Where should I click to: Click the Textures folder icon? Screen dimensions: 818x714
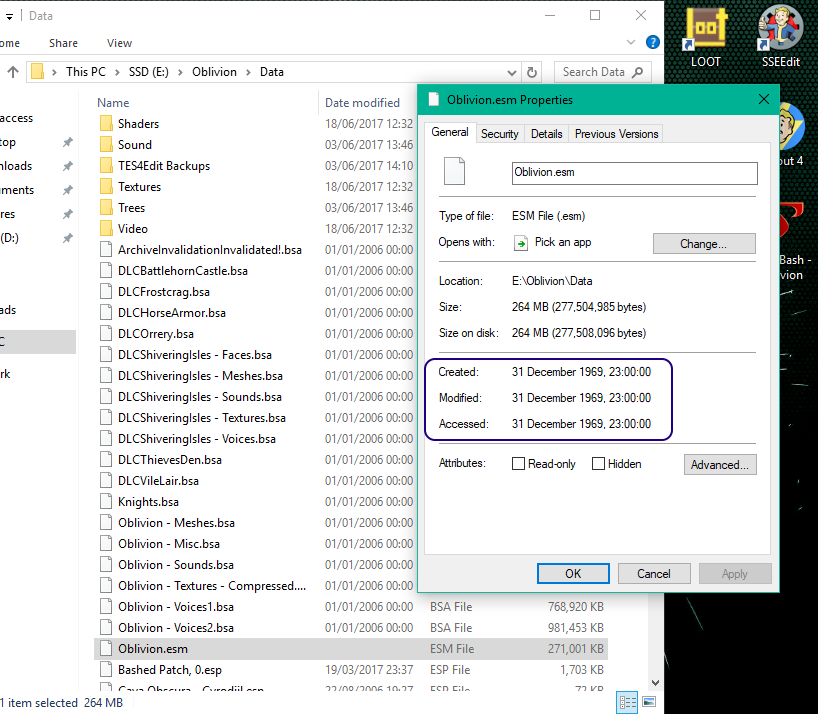tap(106, 187)
